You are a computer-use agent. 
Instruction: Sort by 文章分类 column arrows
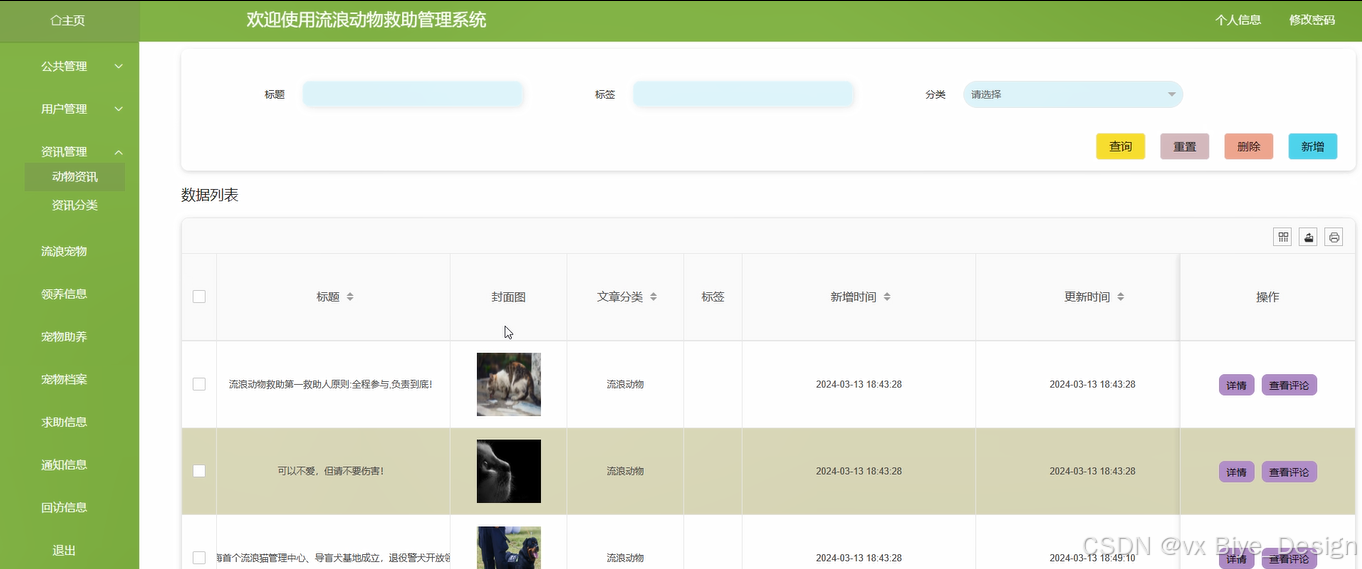click(x=653, y=297)
